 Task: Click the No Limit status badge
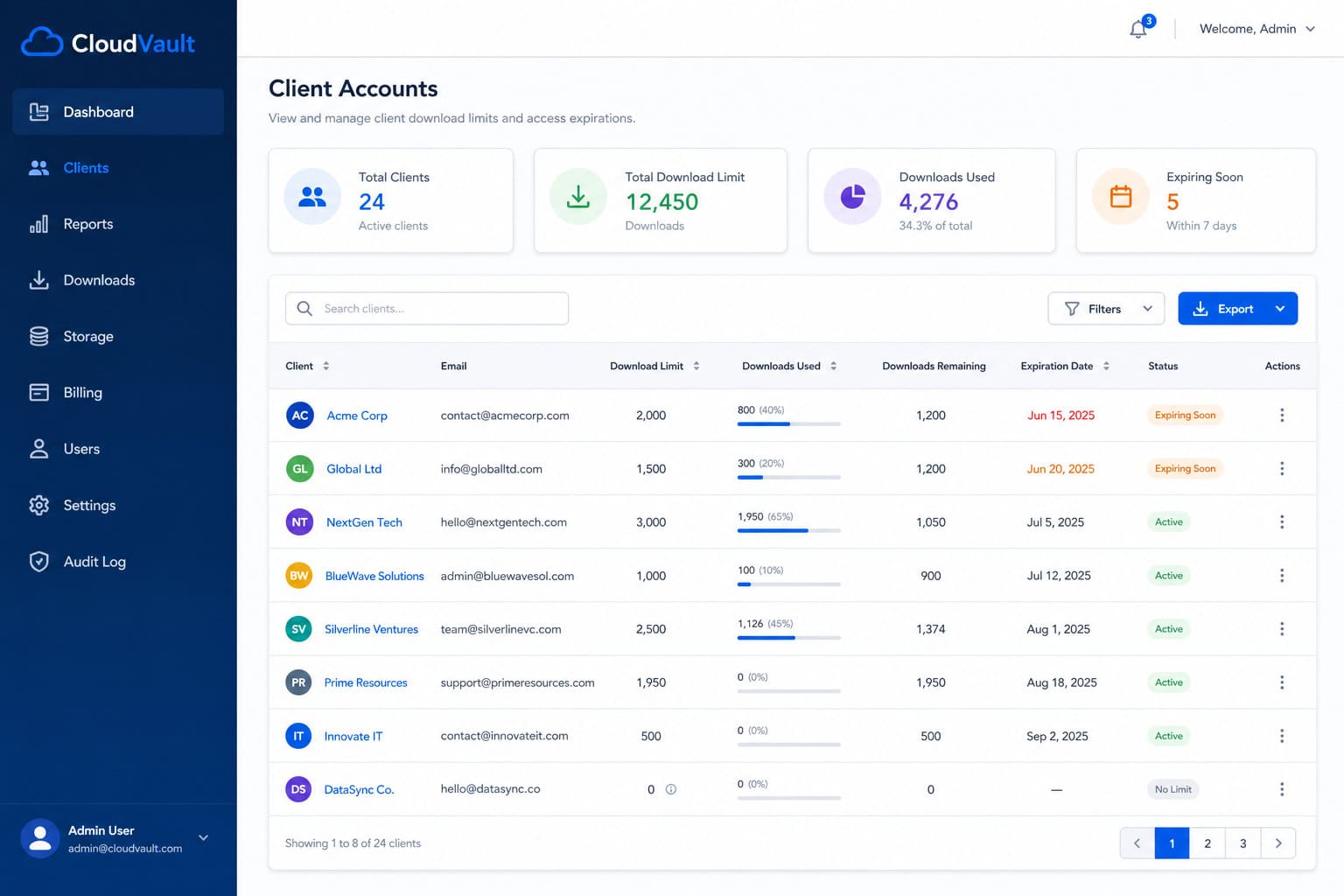pos(1172,789)
